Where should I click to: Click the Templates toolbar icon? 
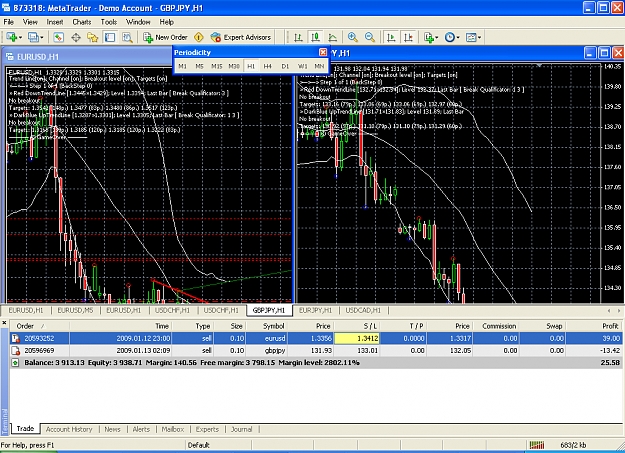click(x=471, y=37)
